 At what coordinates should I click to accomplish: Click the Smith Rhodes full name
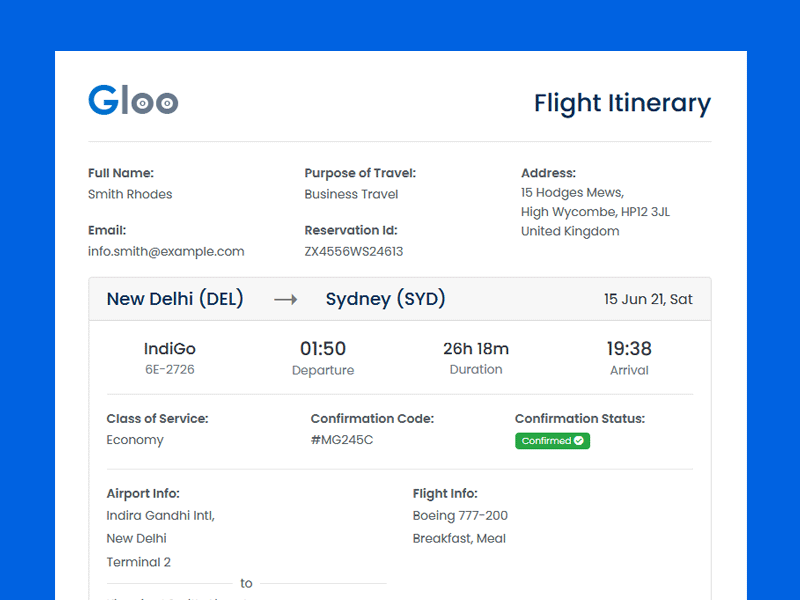coord(130,194)
